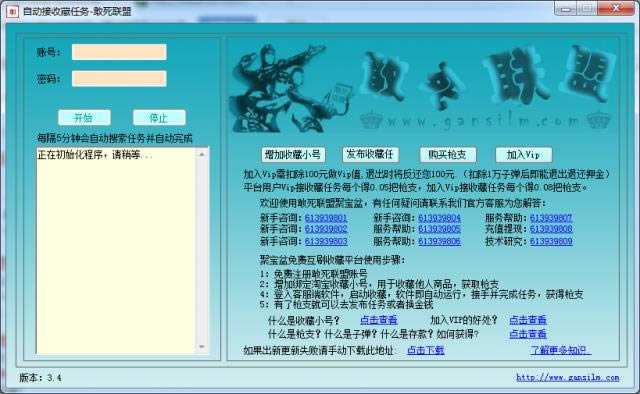
Task: Click the 账号 account input field
Action: 119,52
